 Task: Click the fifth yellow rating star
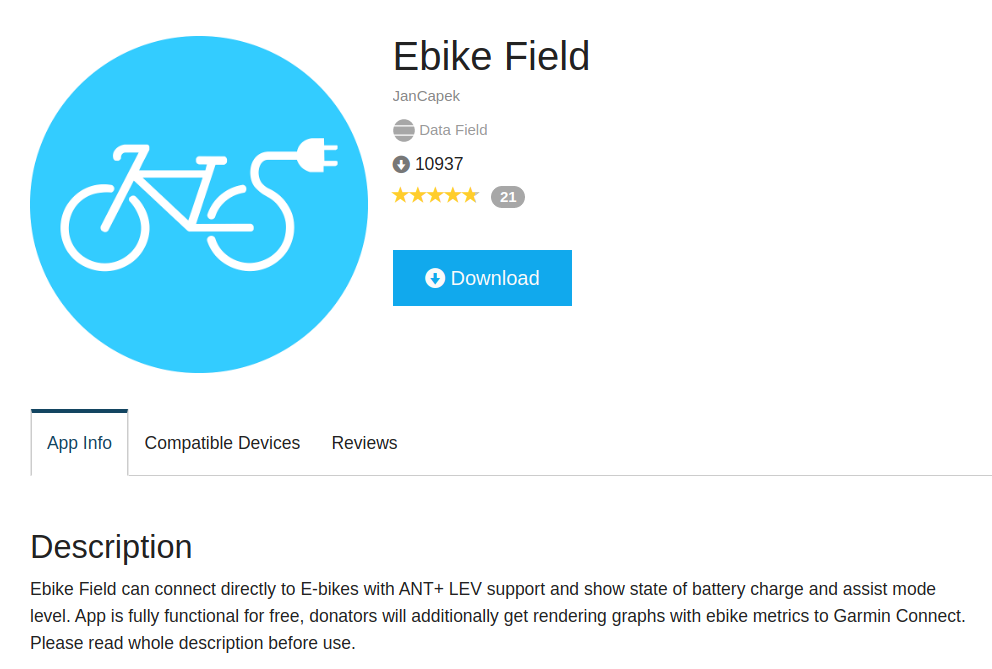(470, 196)
